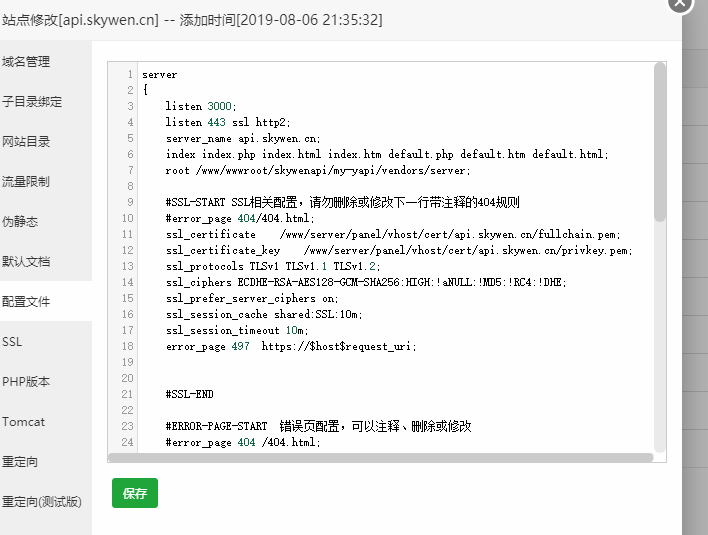Click line number 19 in gutter
This screenshot has width=708, height=535.
[127, 362]
